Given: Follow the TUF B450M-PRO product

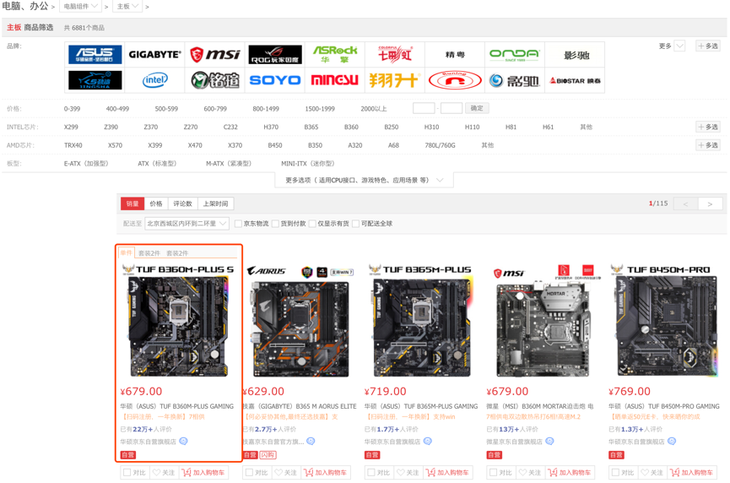Looking at the screenshot, I should point(652,472).
